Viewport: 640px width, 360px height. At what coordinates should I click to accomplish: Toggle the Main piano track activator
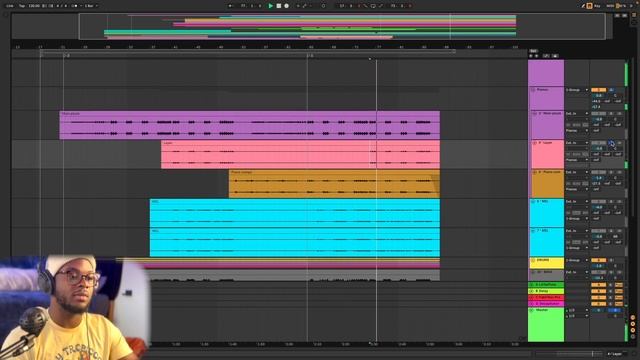tap(598, 113)
